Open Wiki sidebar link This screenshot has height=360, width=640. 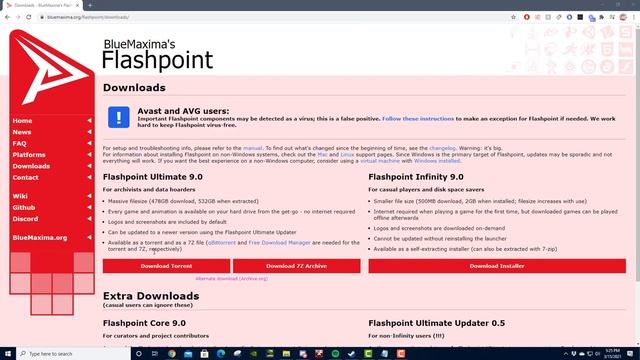[x=20, y=196]
